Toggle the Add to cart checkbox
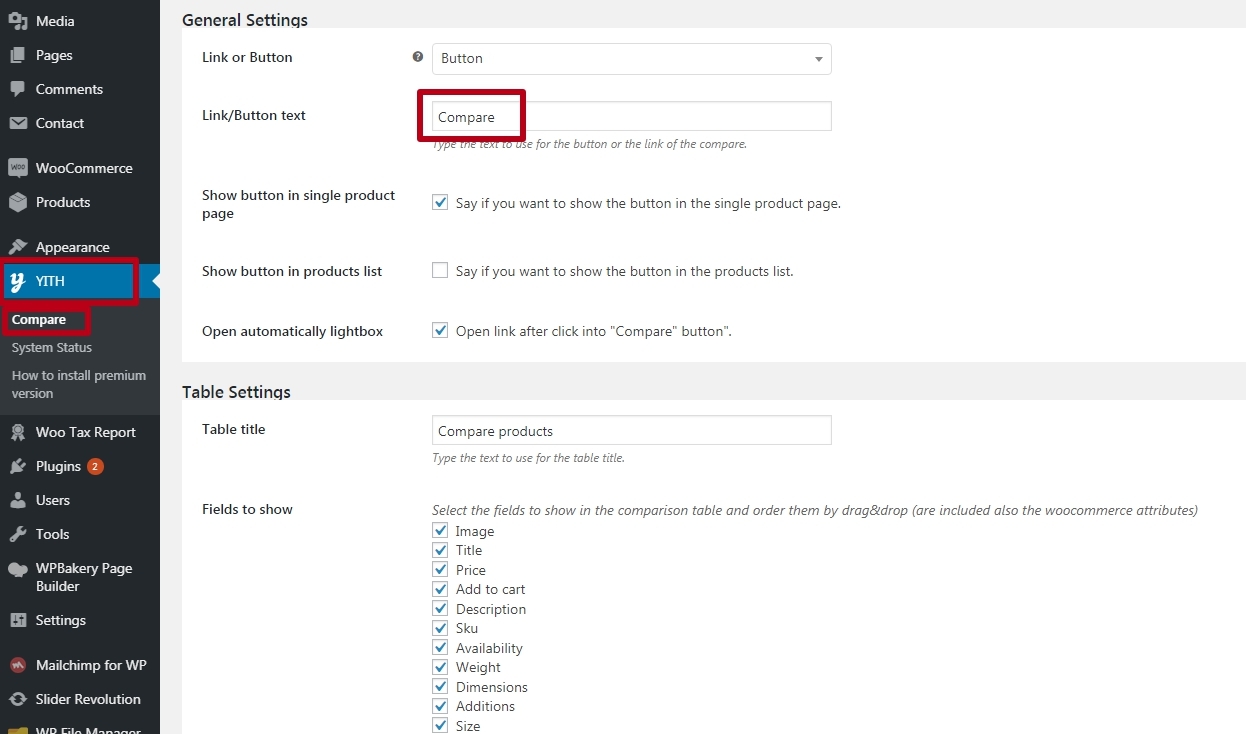The height and width of the screenshot is (734, 1246). pos(440,589)
